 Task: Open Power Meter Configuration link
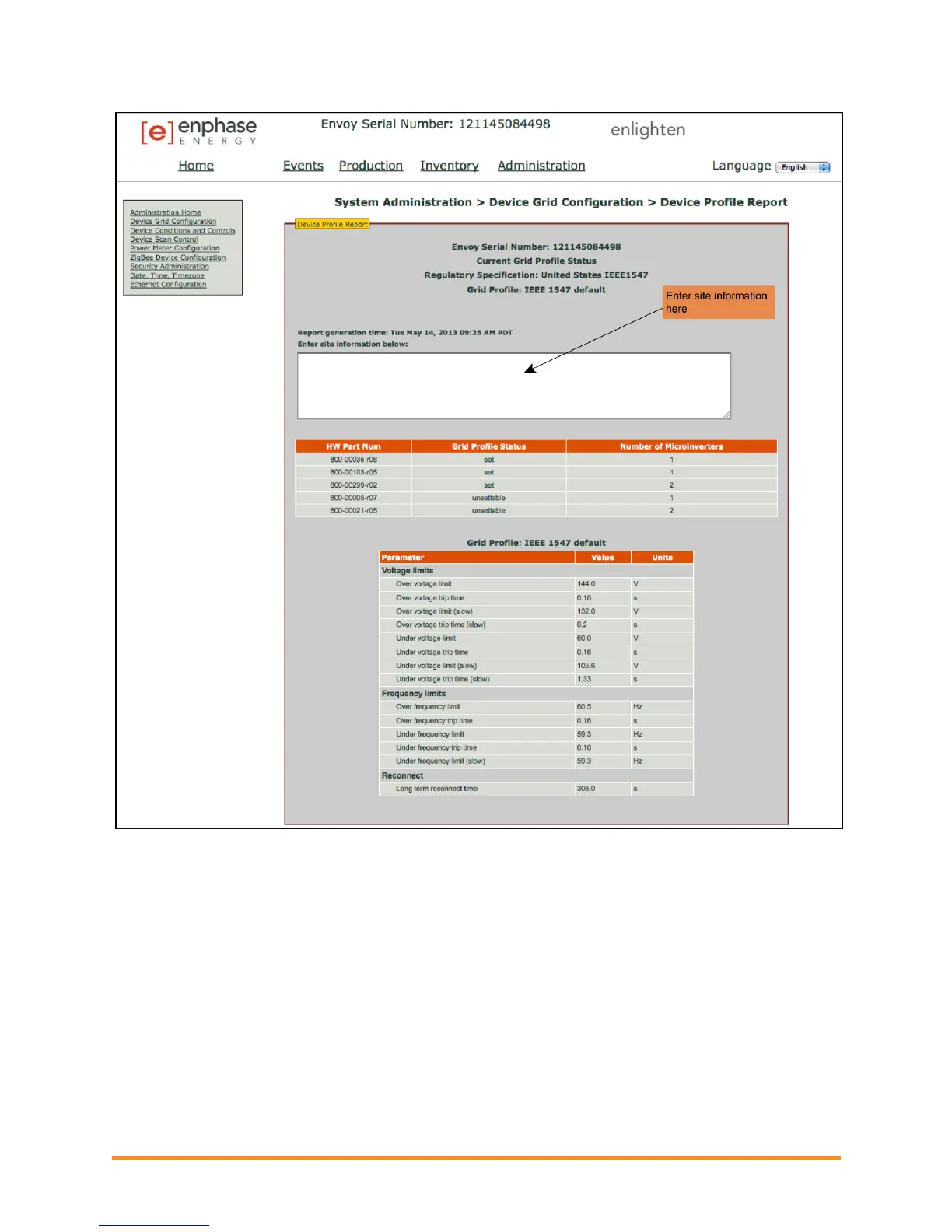[x=175, y=248]
